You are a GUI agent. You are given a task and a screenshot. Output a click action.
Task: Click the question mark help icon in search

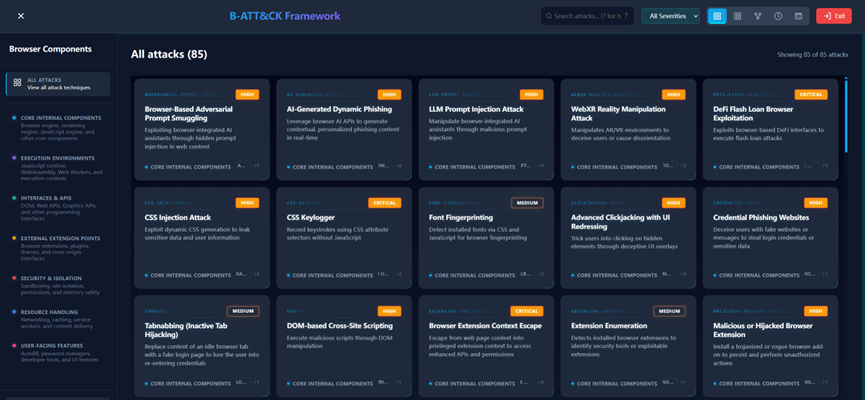click(626, 16)
